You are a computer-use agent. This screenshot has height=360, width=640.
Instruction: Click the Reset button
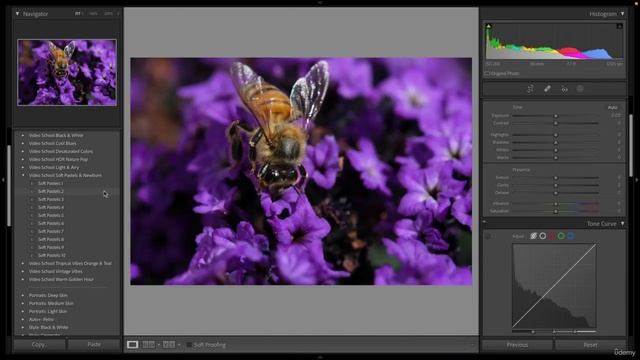coord(590,345)
